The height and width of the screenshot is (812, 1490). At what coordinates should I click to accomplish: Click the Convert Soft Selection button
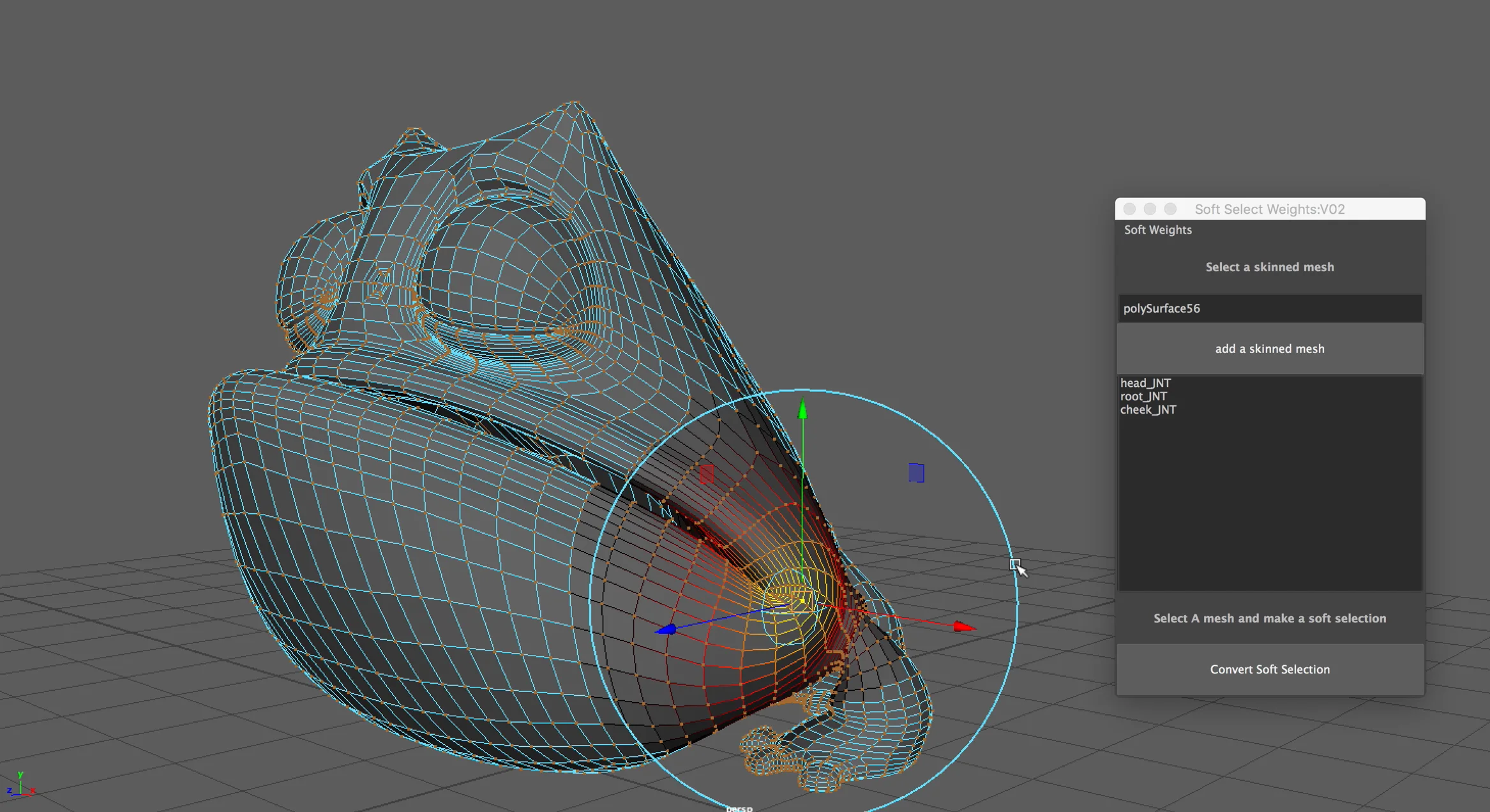click(1270, 669)
